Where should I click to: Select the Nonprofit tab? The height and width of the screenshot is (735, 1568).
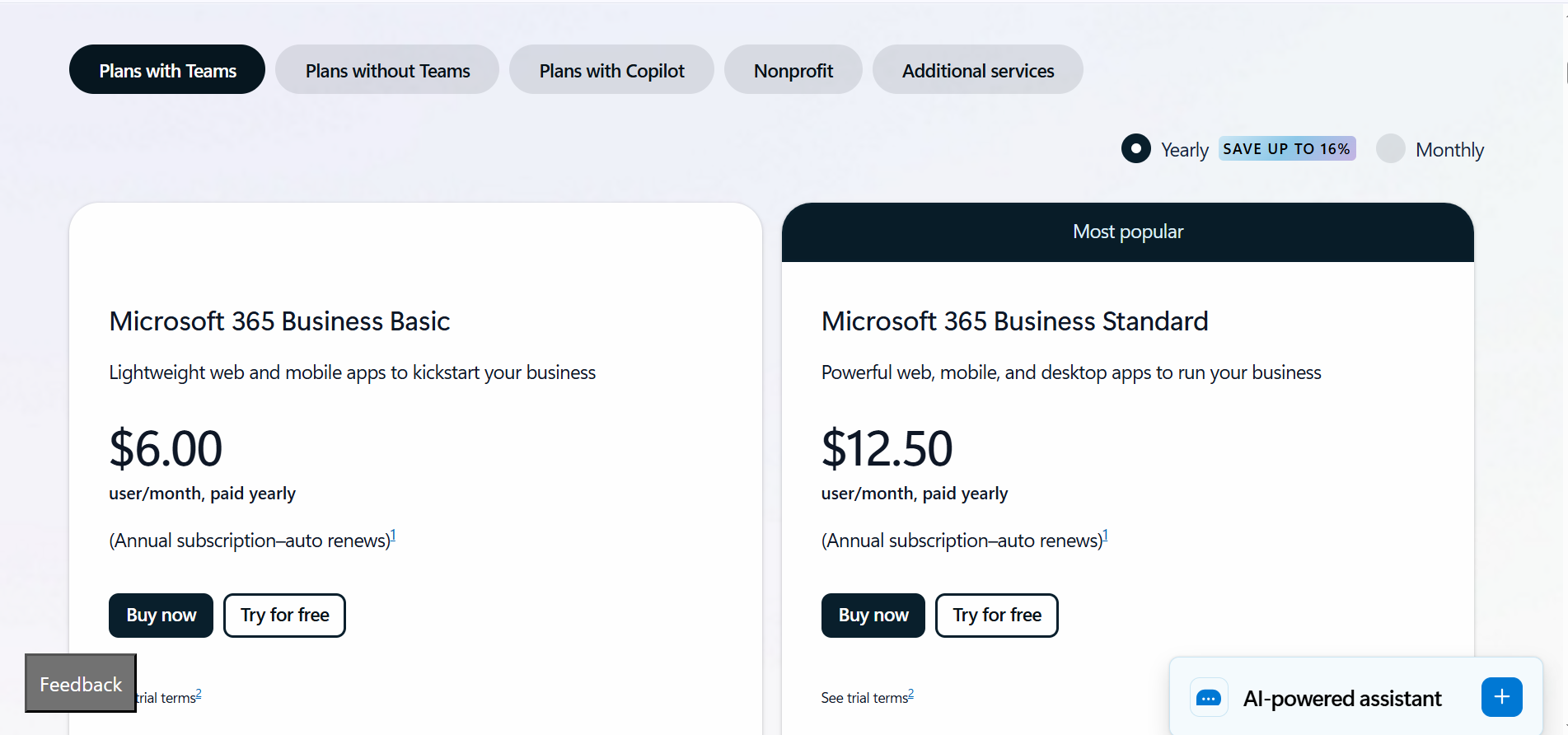pos(793,70)
